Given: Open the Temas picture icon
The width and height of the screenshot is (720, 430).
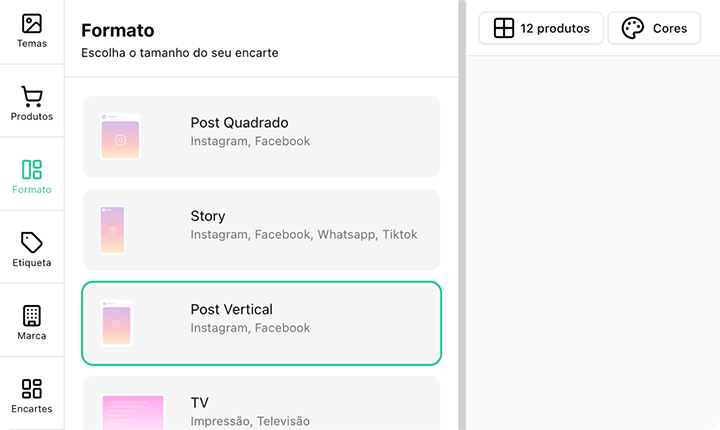Looking at the screenshot, I should (32, 24).
